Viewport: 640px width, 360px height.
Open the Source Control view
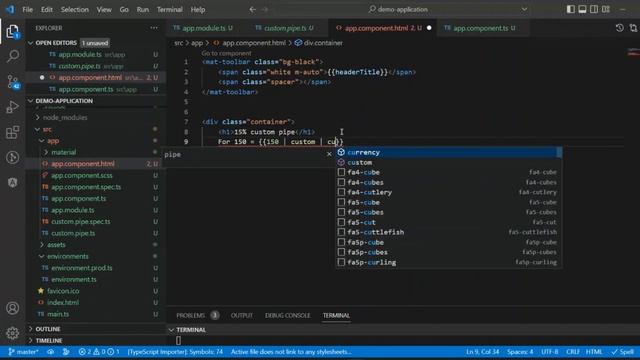(x=12, y=82)
